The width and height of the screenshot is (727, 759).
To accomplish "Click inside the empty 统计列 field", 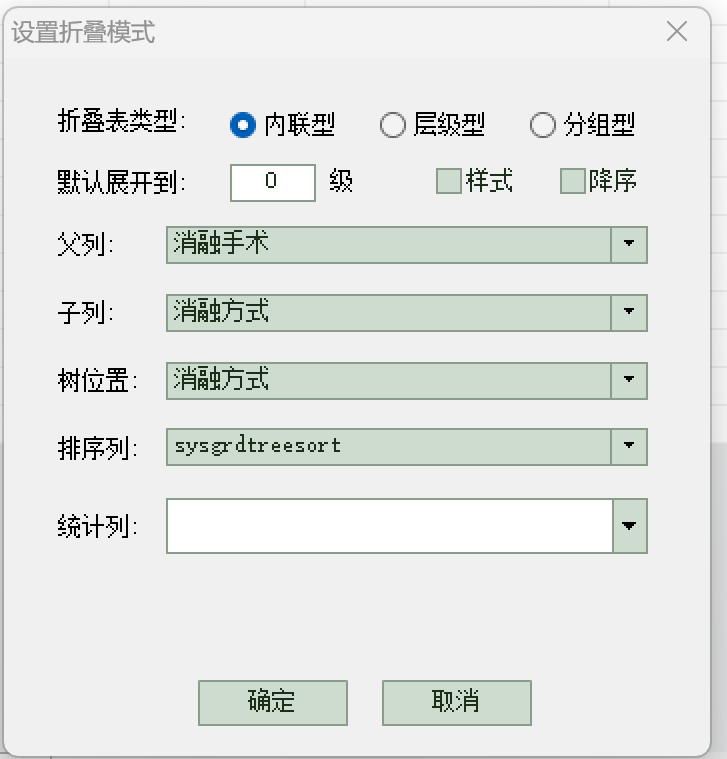I will 390,526.
